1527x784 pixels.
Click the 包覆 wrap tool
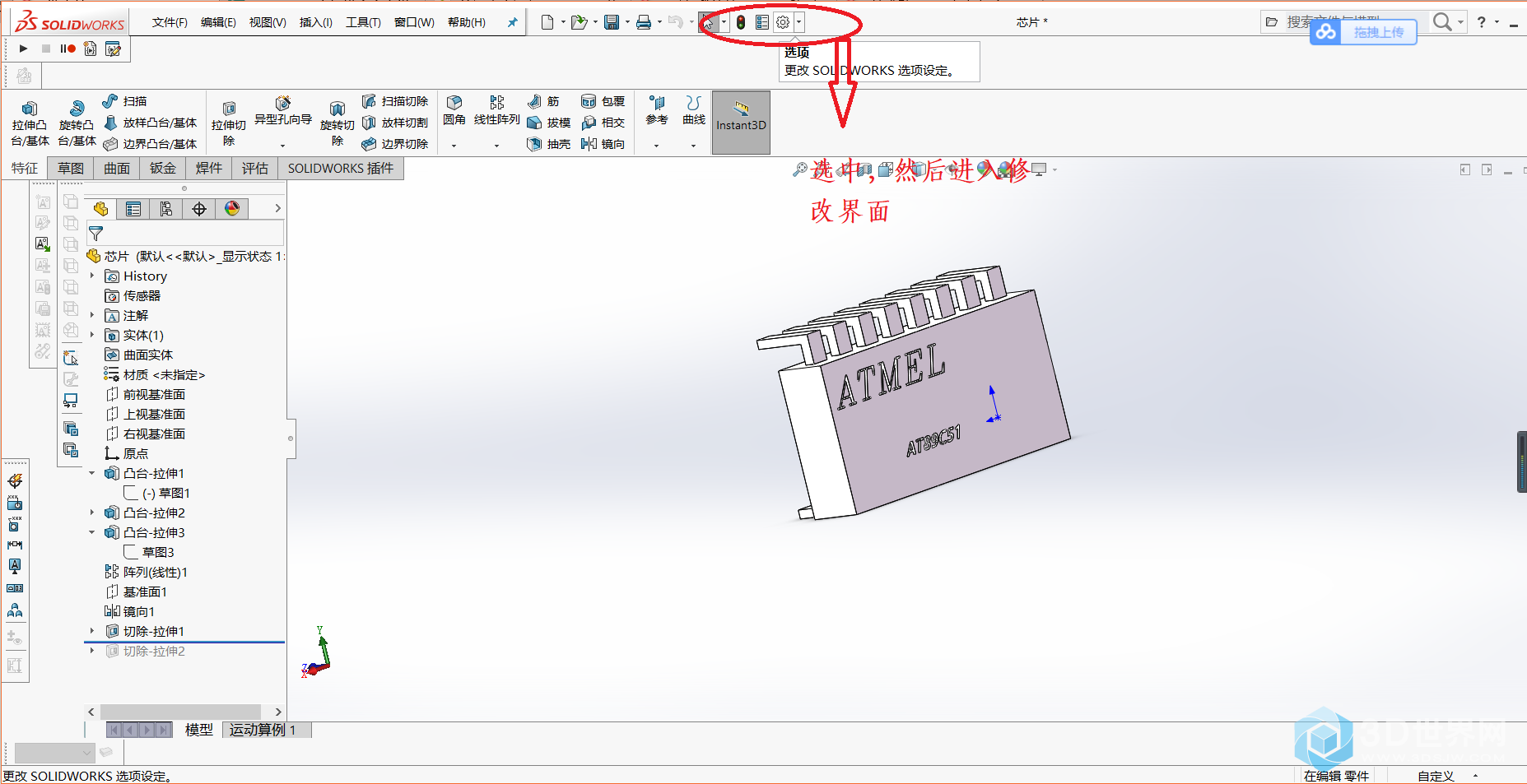click(603, 101)
